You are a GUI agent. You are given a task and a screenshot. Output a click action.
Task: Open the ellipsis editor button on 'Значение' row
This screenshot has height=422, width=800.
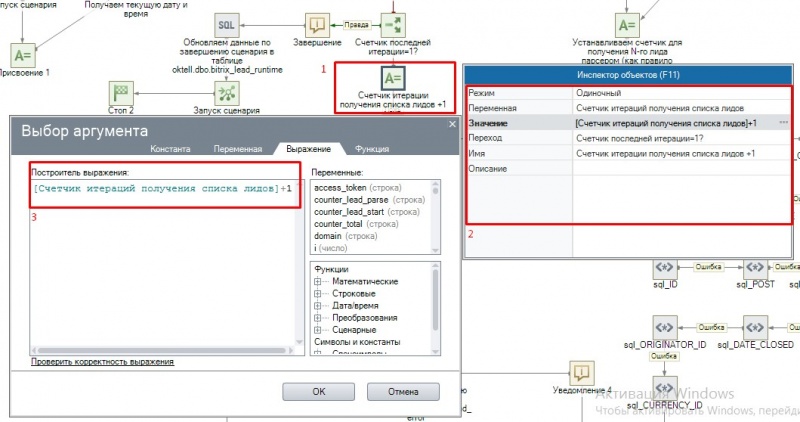784,123
